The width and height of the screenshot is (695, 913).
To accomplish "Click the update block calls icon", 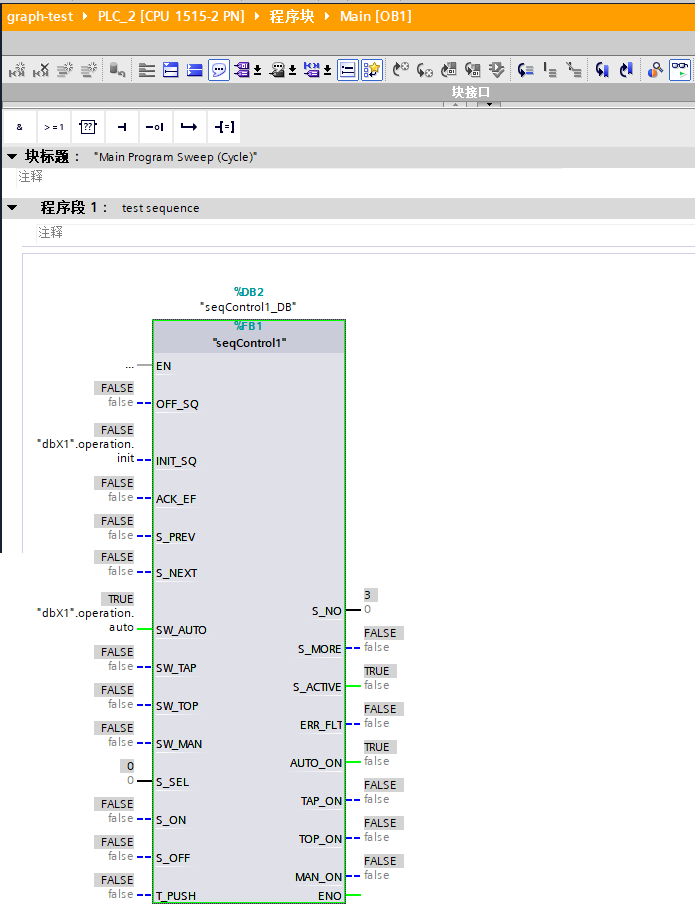I will 448,70.
